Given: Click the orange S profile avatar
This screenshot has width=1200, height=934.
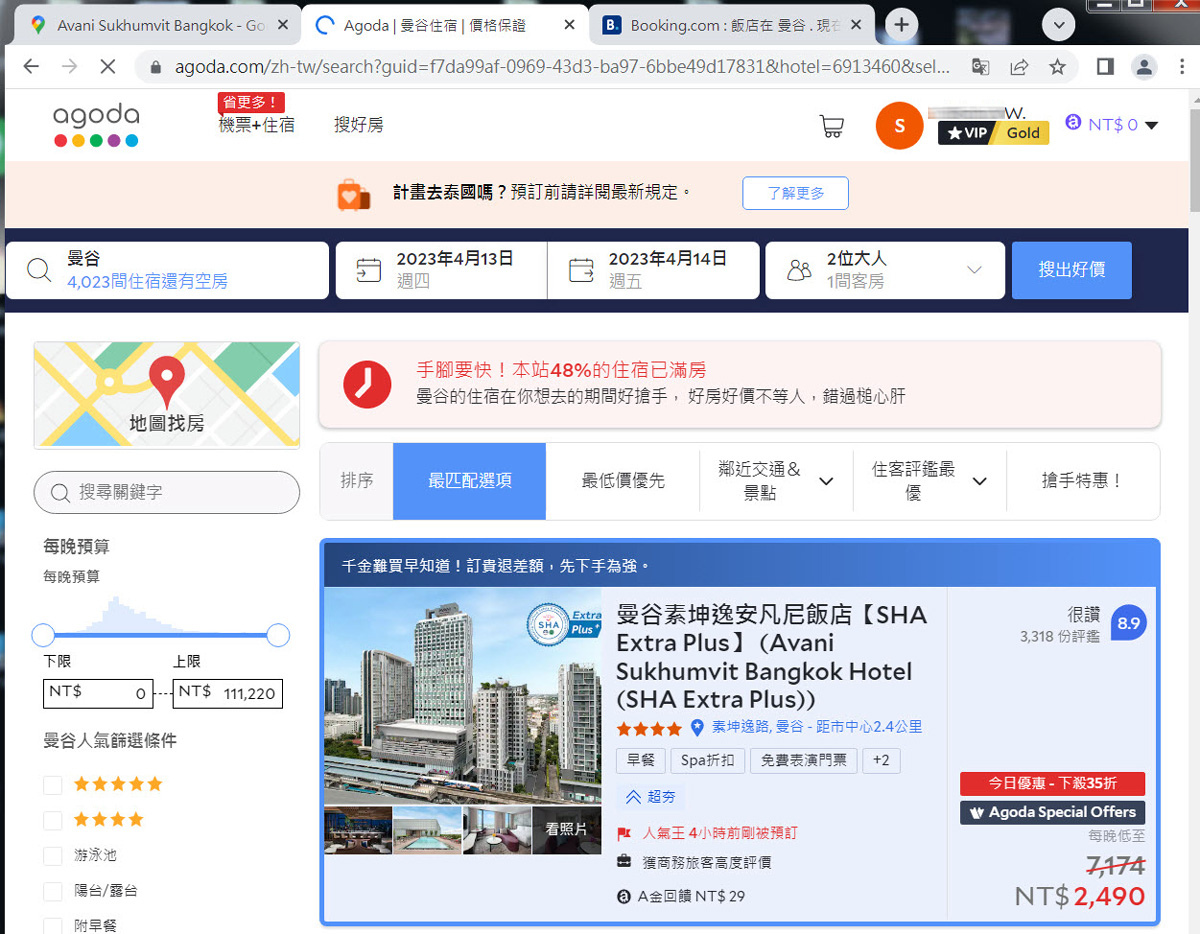Looking at the screenshot, I should click(x=899, y=126).
